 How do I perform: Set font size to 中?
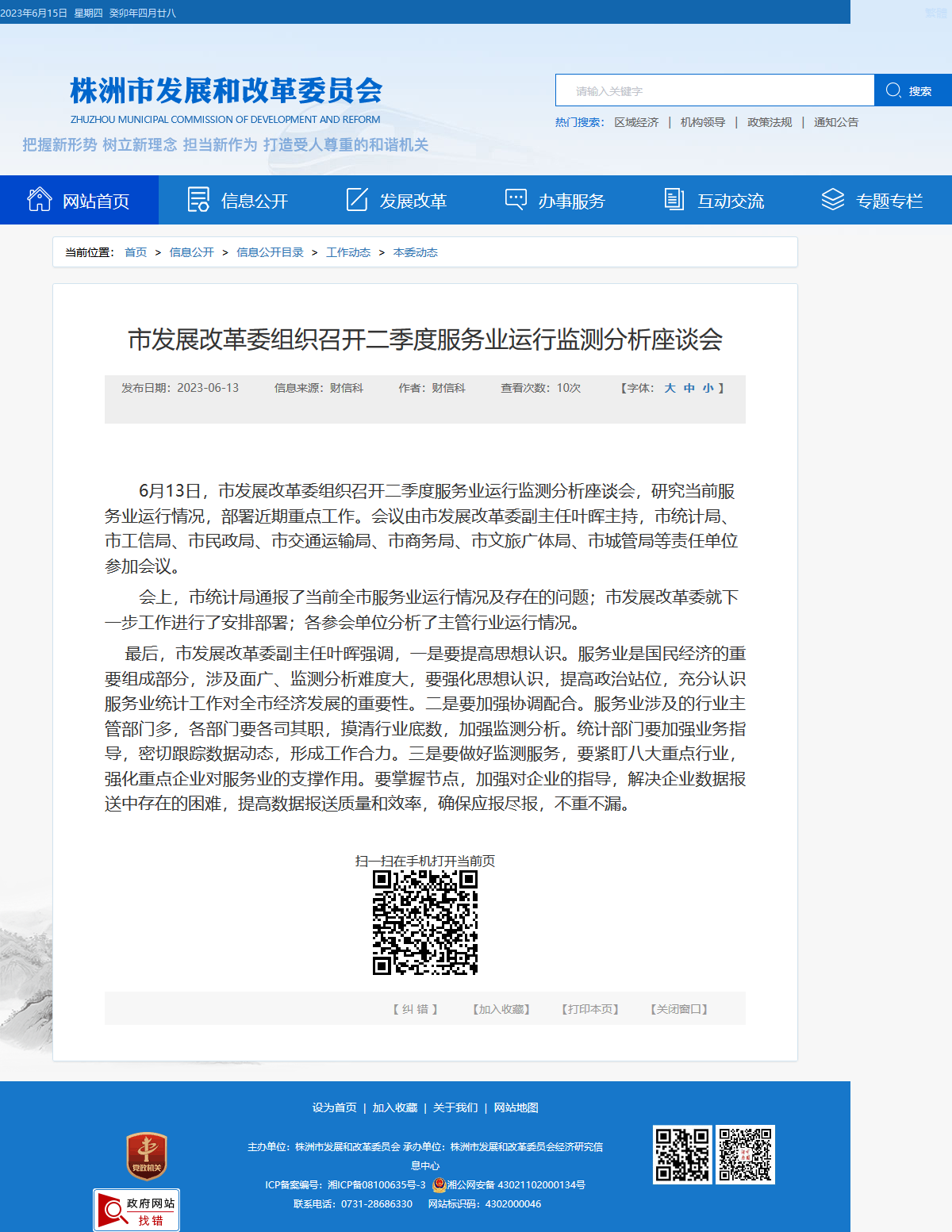[x=689, y=388]
